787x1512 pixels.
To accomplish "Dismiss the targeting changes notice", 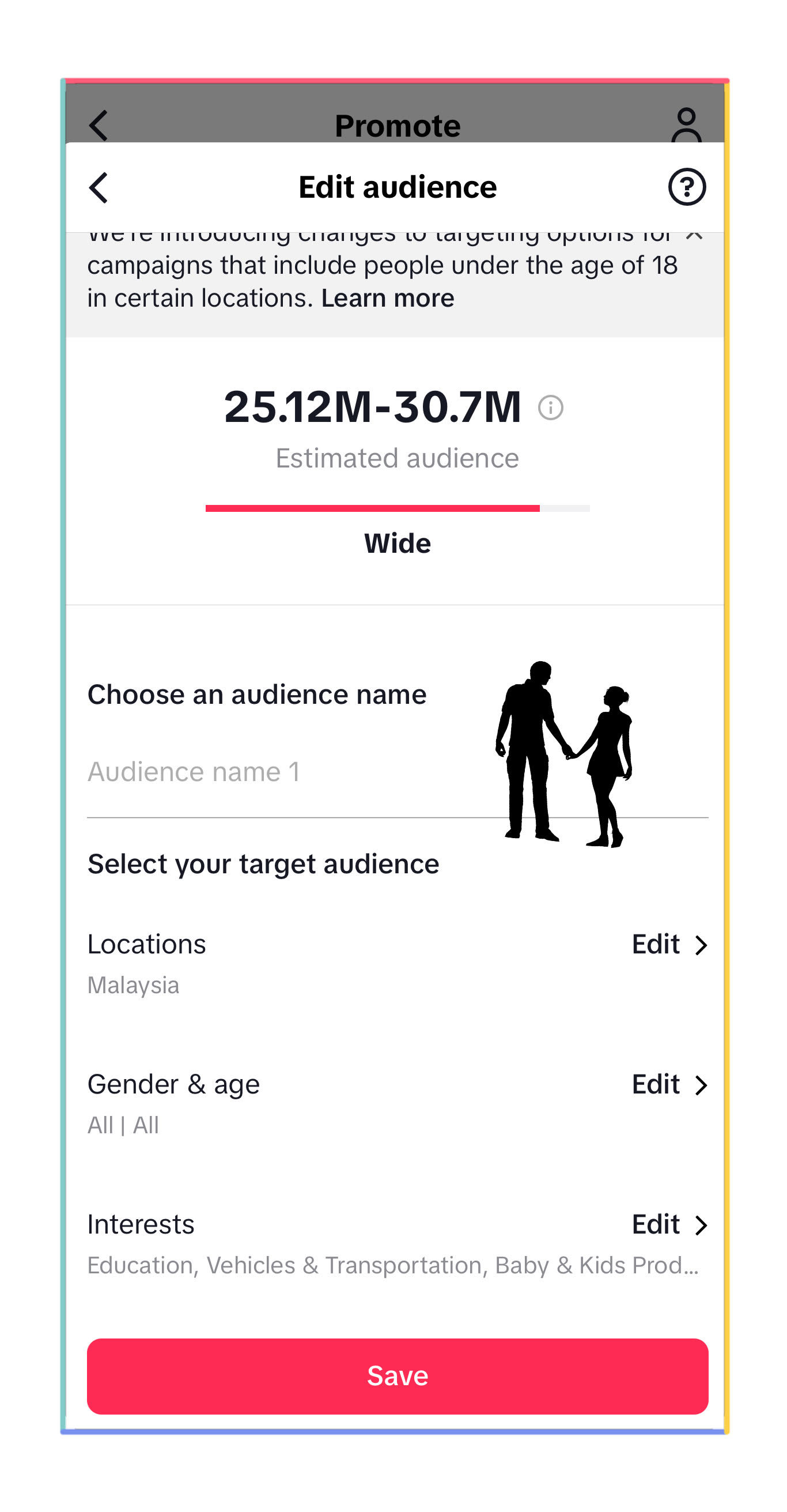I will tap(694, 236).
